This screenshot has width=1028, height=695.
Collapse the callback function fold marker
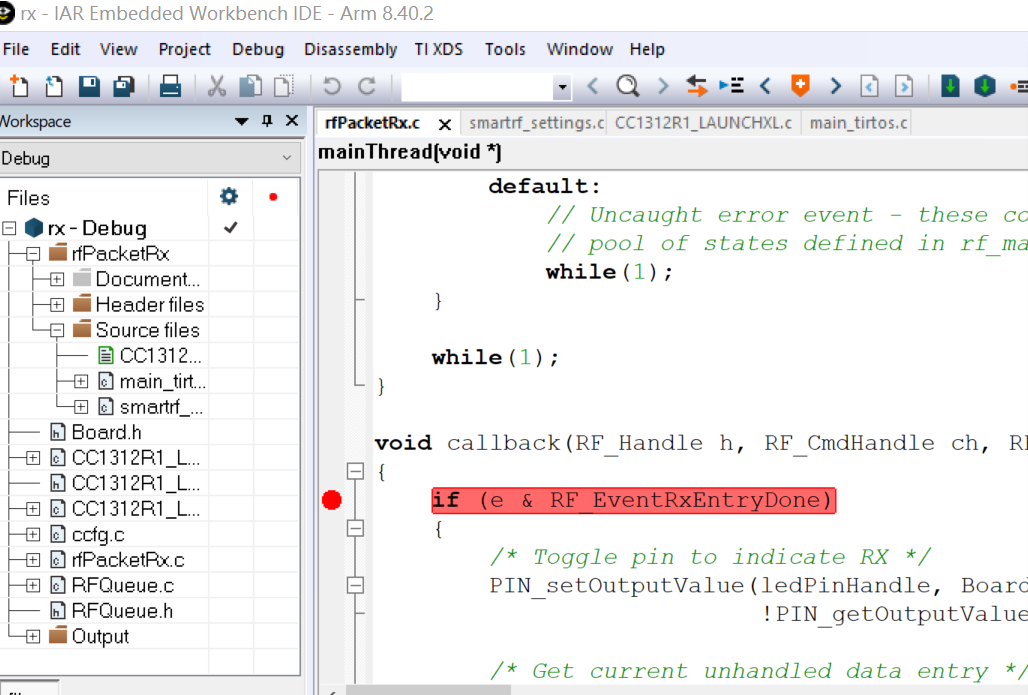click(x=355, y=471)
